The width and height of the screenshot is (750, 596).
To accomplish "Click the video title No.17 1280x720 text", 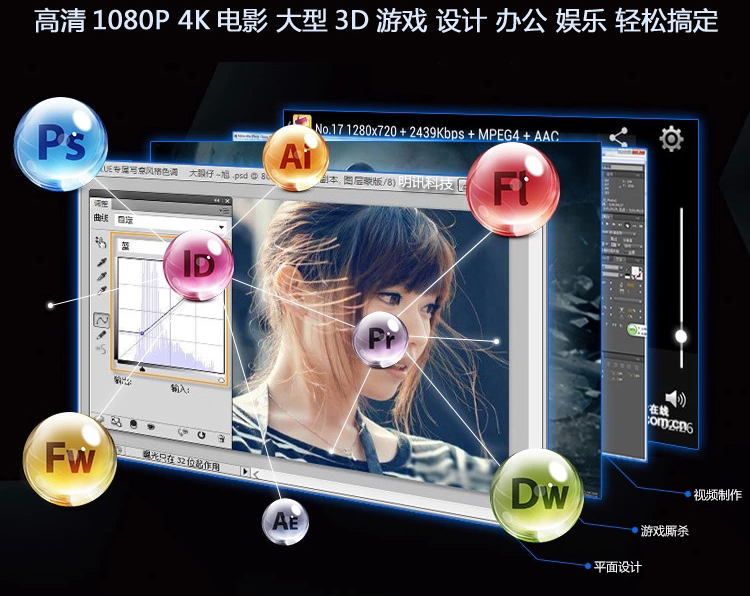I will [x=436, y=131].
